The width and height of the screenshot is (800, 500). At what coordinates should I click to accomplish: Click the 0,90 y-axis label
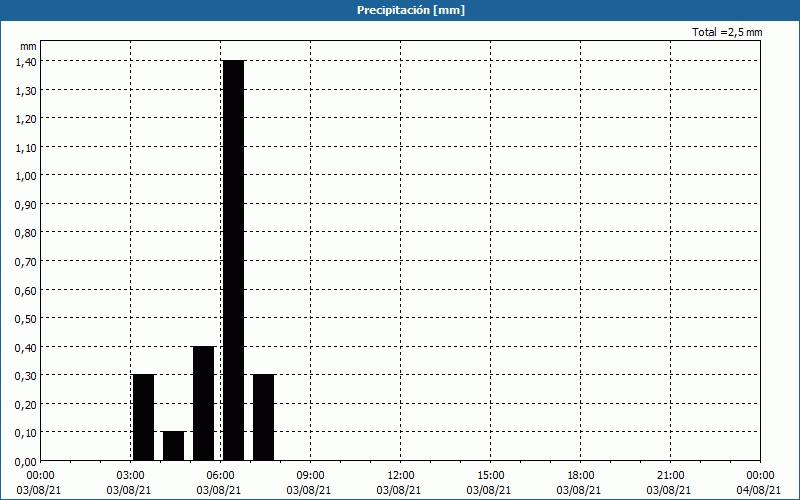[26, 205]
